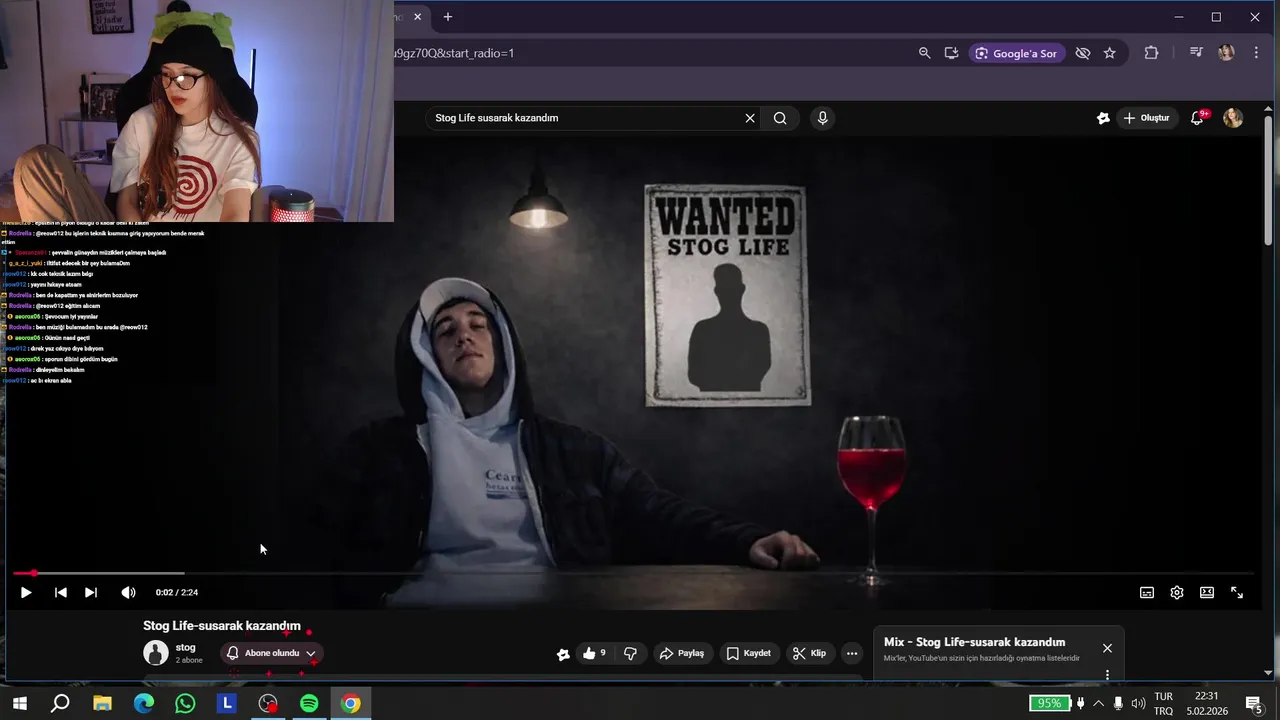Open a new browser tab
Screen dimensions: 1280x720
[447, 17]
